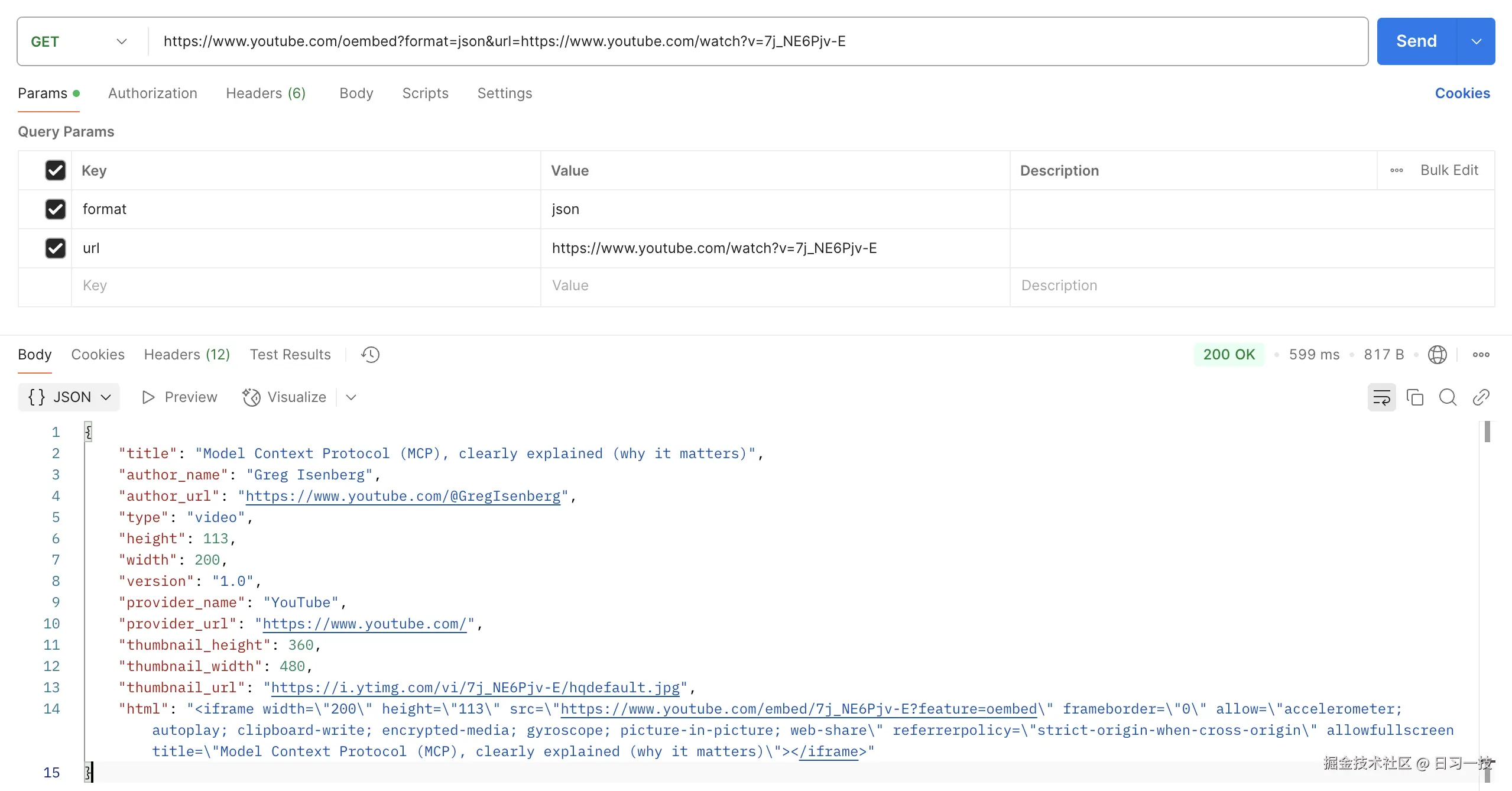Open the more-actions menu in the response header

point(1481,354)
